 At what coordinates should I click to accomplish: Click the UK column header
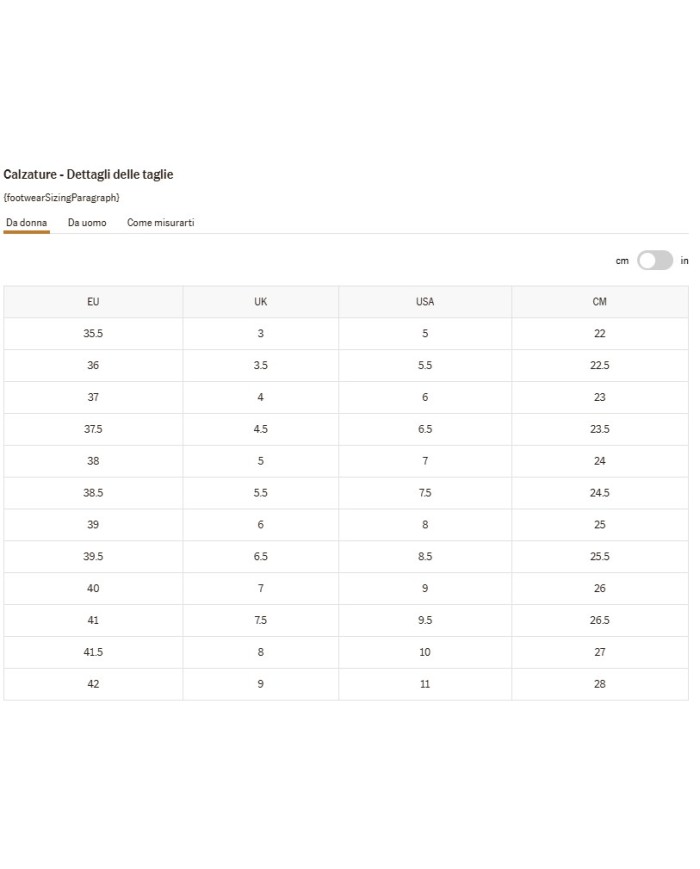pyautogui.click(x=261, y=302)
